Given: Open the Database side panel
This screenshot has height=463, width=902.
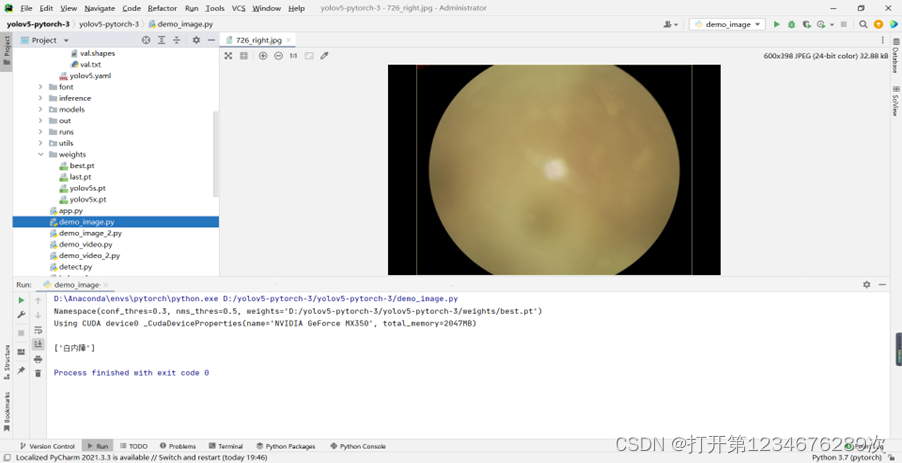Looking at the screenshot, I should 896,55.
